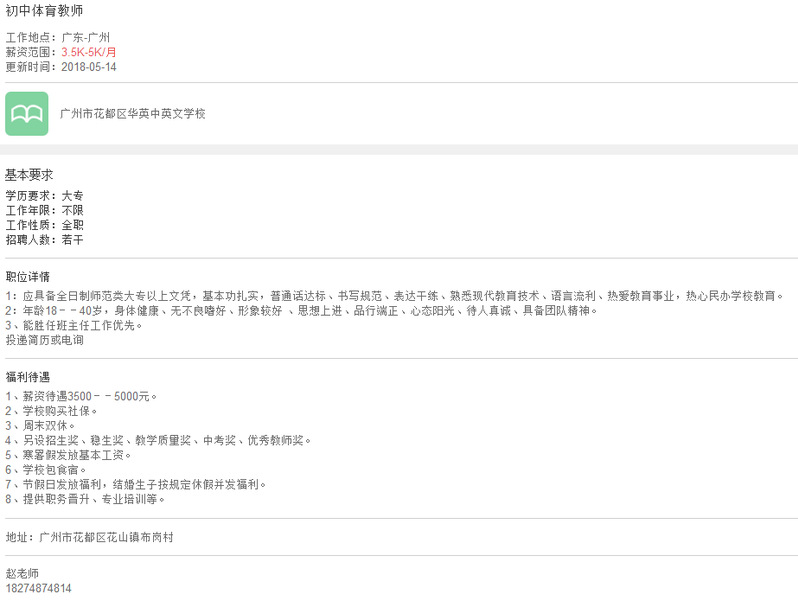Click the contact name 赵老师

[x=22, y=573]
